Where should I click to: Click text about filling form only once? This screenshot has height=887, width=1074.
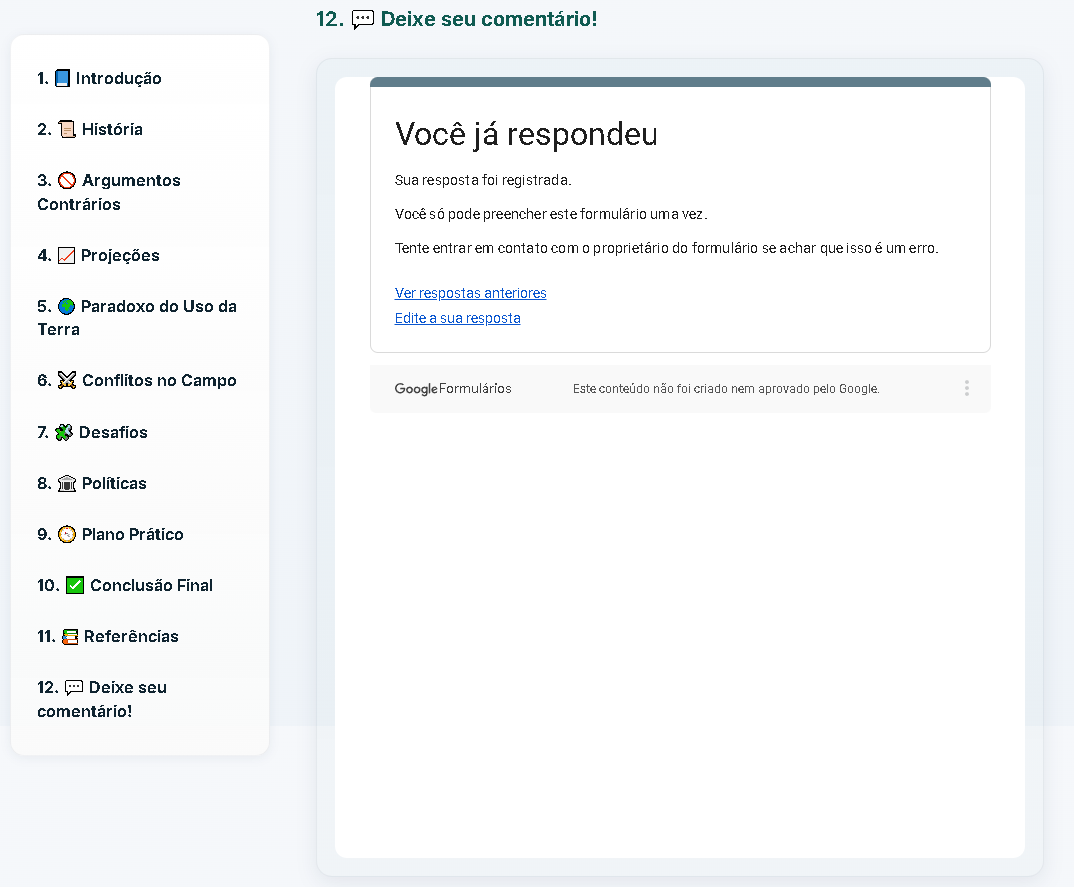pos(551,214)
